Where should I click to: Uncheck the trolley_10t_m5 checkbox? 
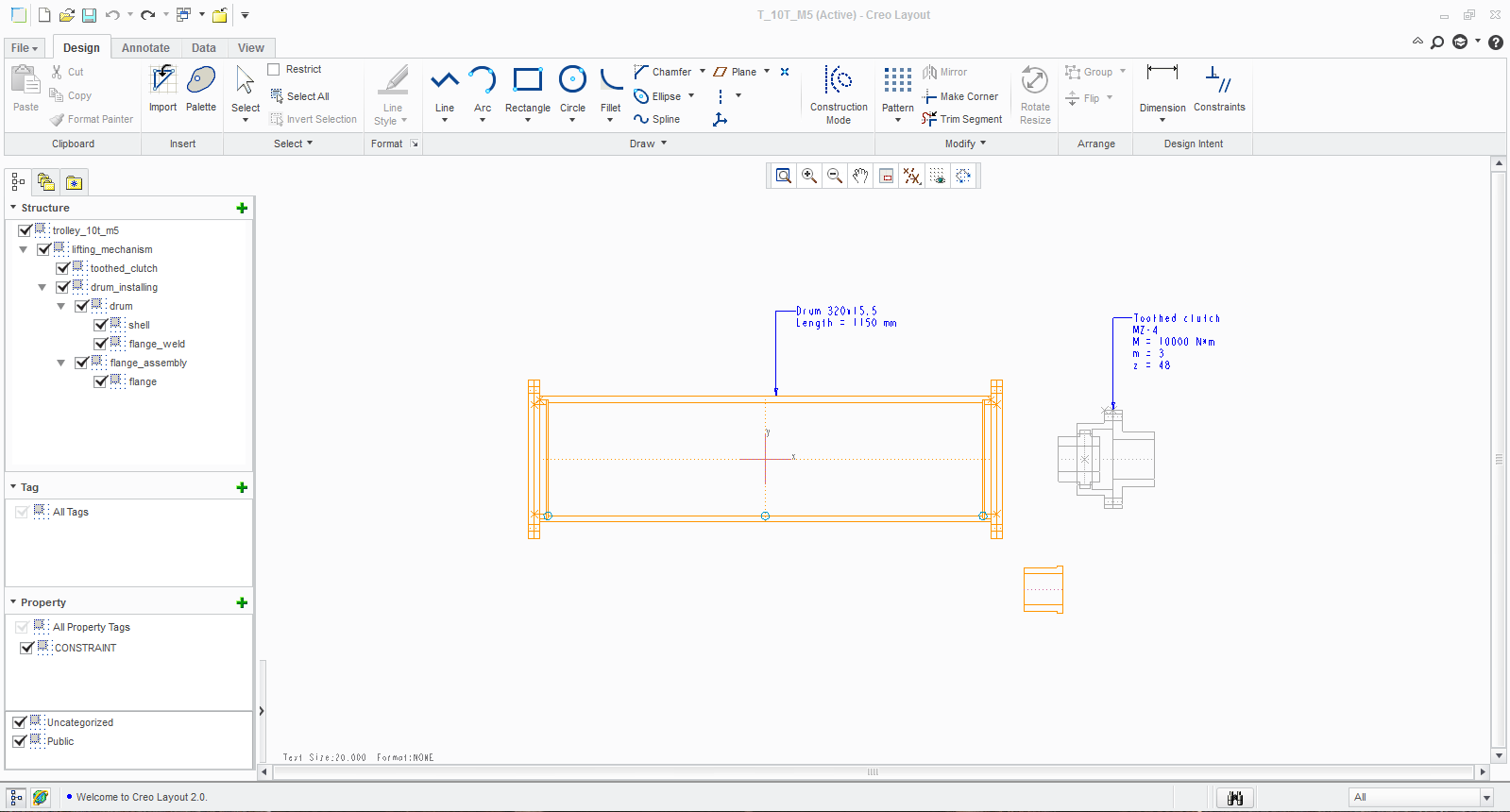pyautogui.click(x=25, y=230)
